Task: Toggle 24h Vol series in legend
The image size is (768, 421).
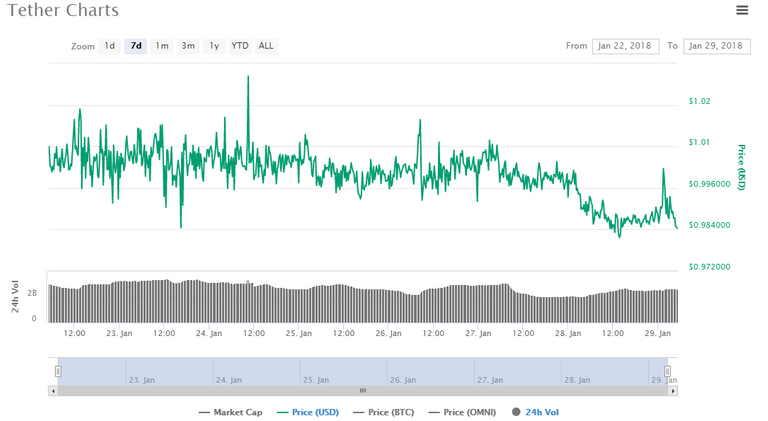Action: click(535, 413)
